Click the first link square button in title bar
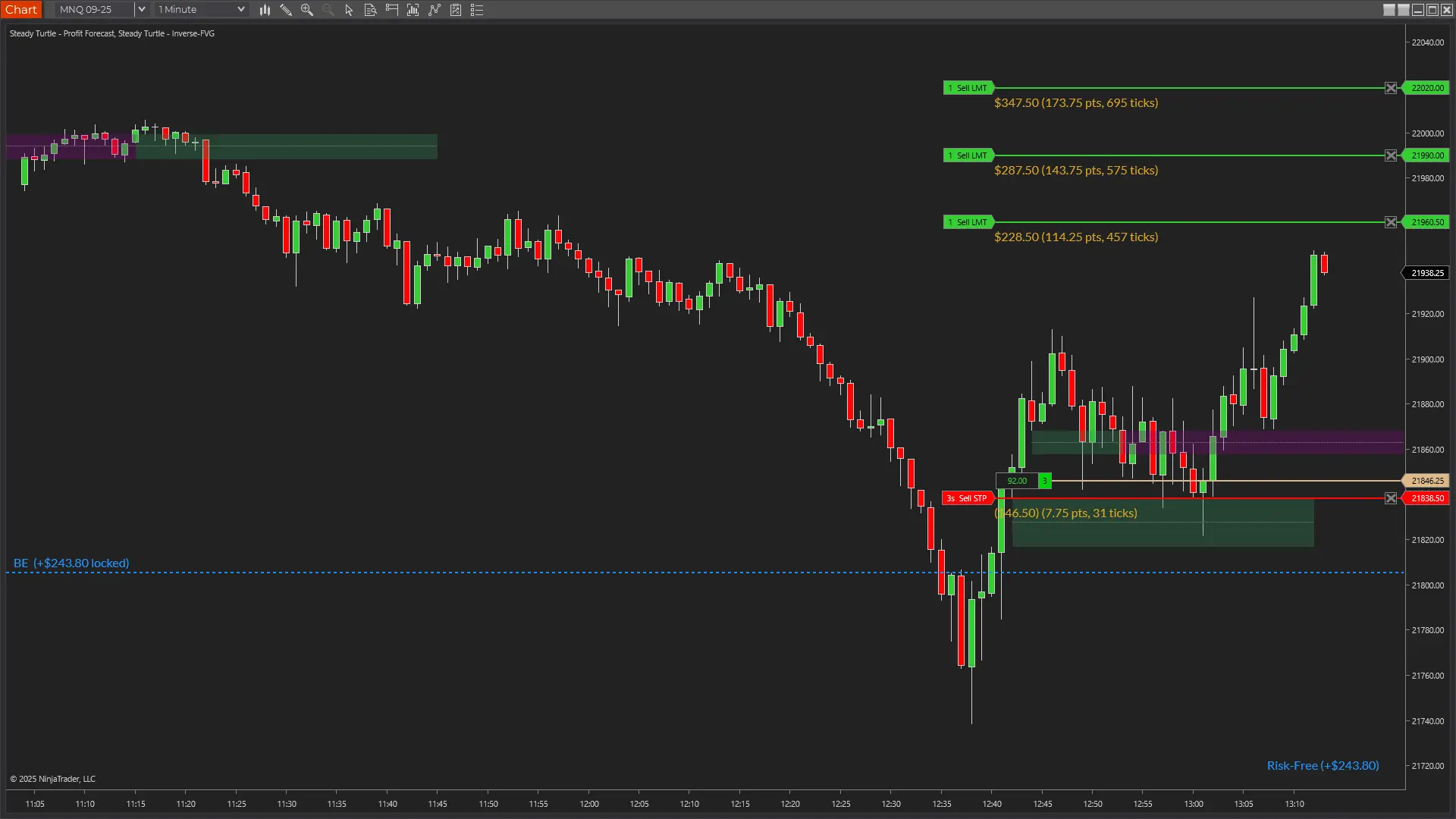Image resolution: width=1456 pixels, height=819 pixels. click(x=1389, y=10)
